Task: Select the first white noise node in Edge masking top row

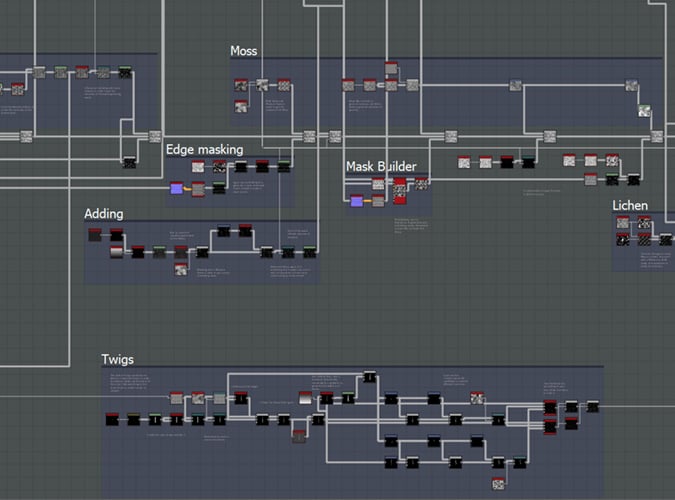Action: (198, 166)
